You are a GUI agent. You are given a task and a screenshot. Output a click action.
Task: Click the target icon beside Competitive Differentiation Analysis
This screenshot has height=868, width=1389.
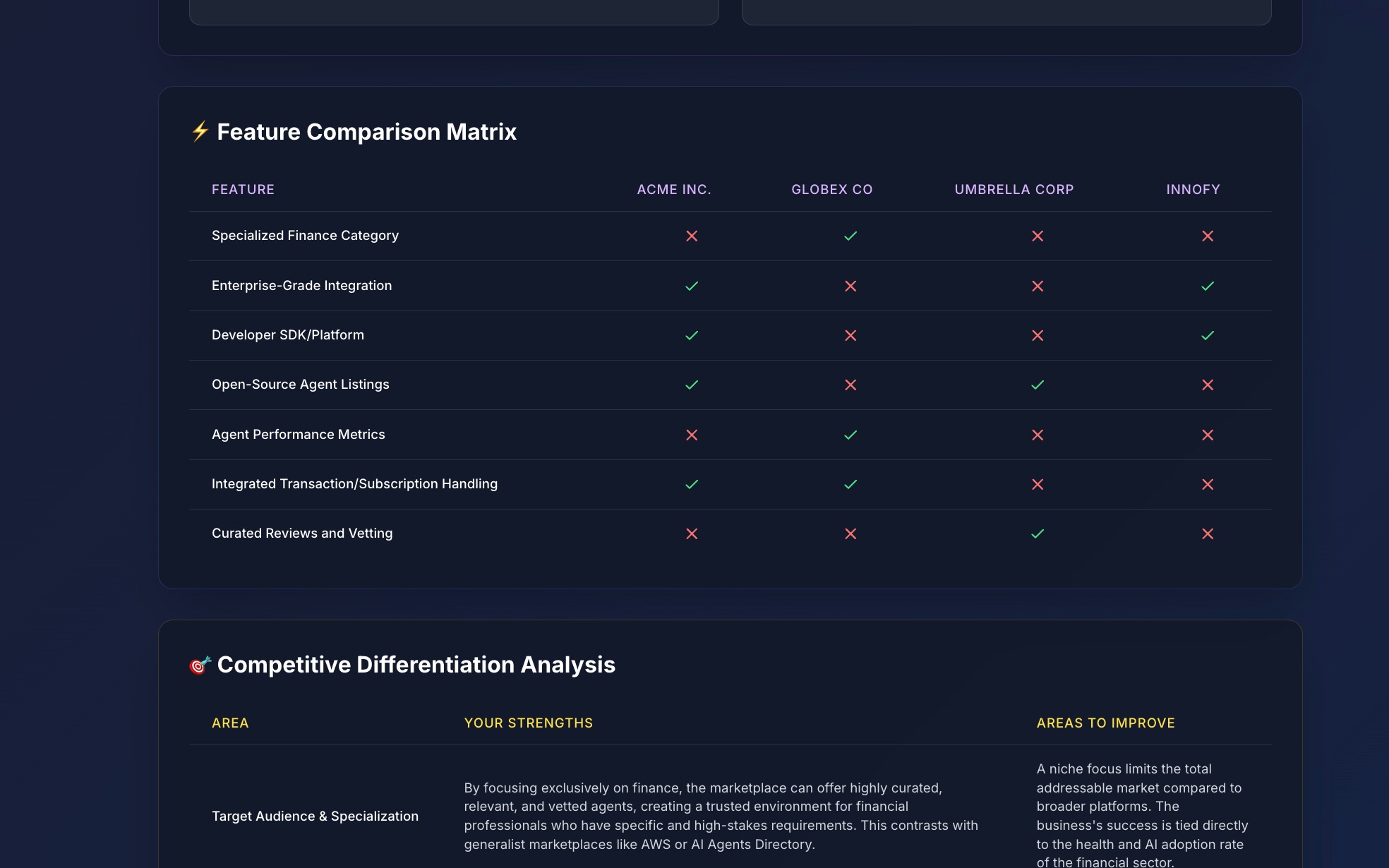(200, 665)
